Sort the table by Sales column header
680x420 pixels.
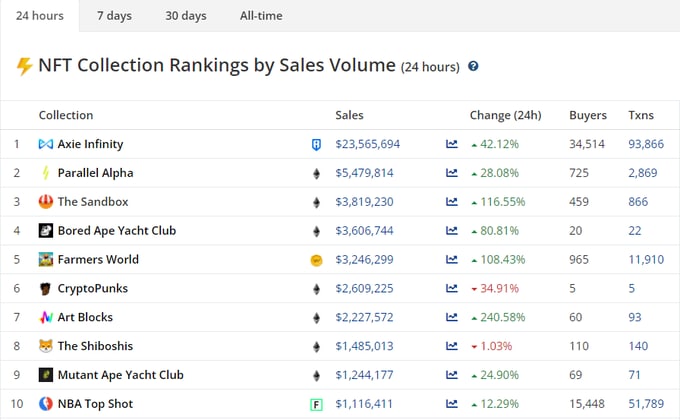coord(349,115)
